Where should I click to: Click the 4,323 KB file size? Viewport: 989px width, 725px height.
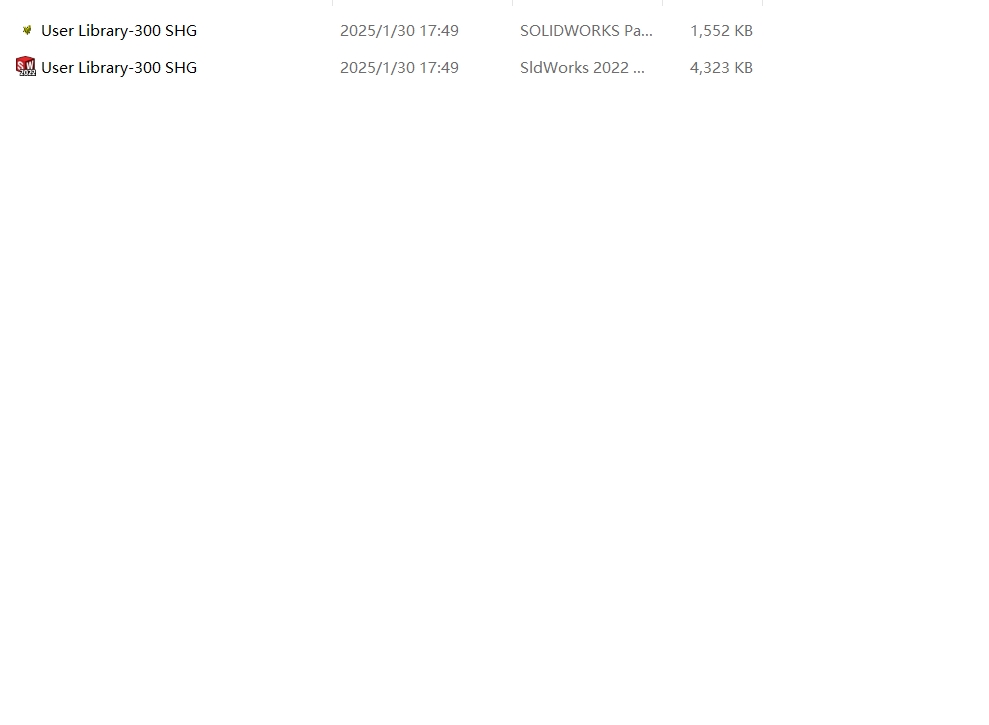(x=721, y=68)
